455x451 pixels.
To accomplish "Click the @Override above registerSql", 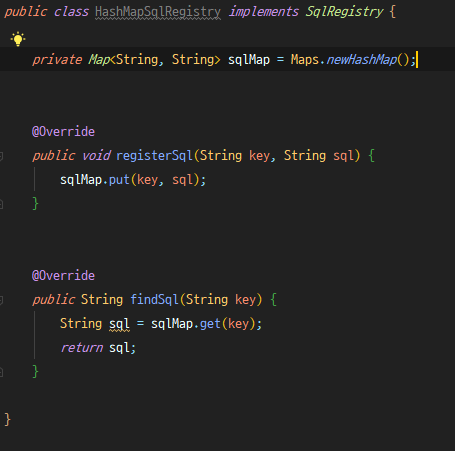I will tap(63, 132).
